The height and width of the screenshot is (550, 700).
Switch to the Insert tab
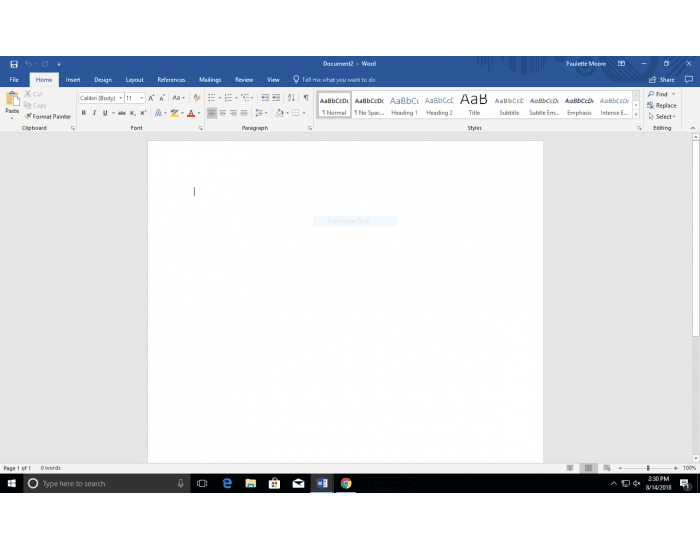click(73, 80)
